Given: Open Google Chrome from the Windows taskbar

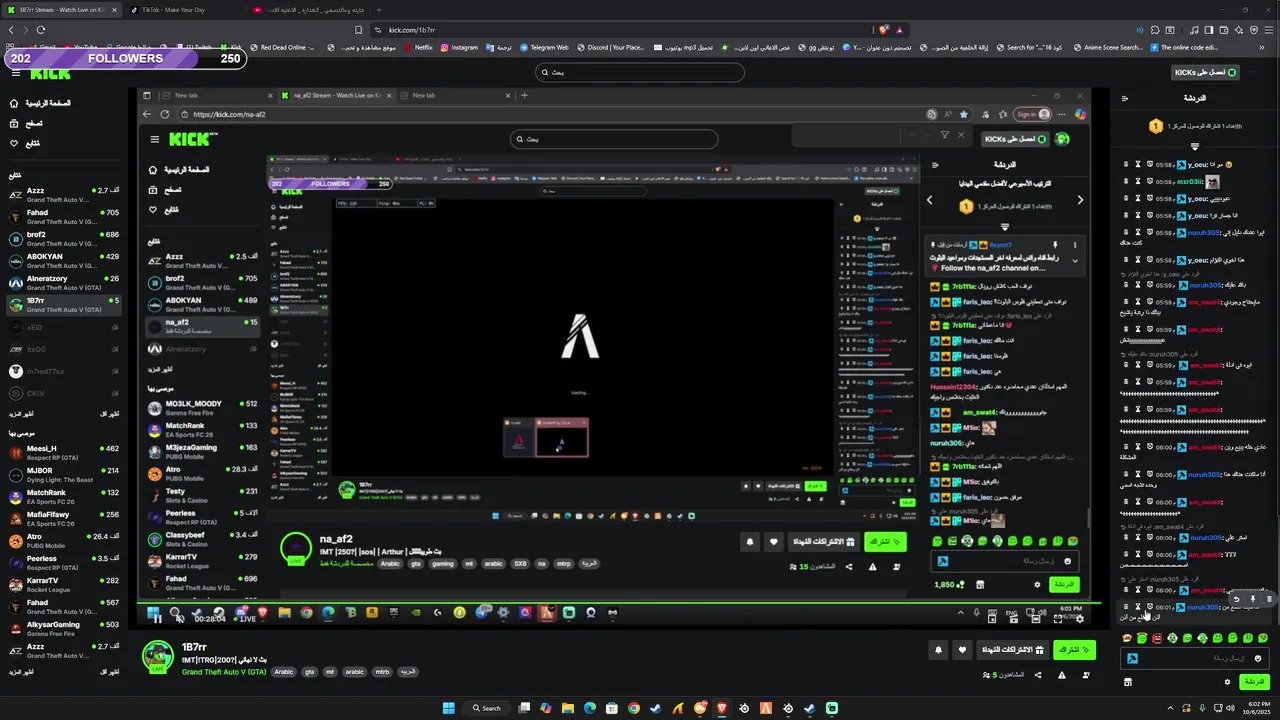Looking at the screenshot, I should [x=634, y=708].
